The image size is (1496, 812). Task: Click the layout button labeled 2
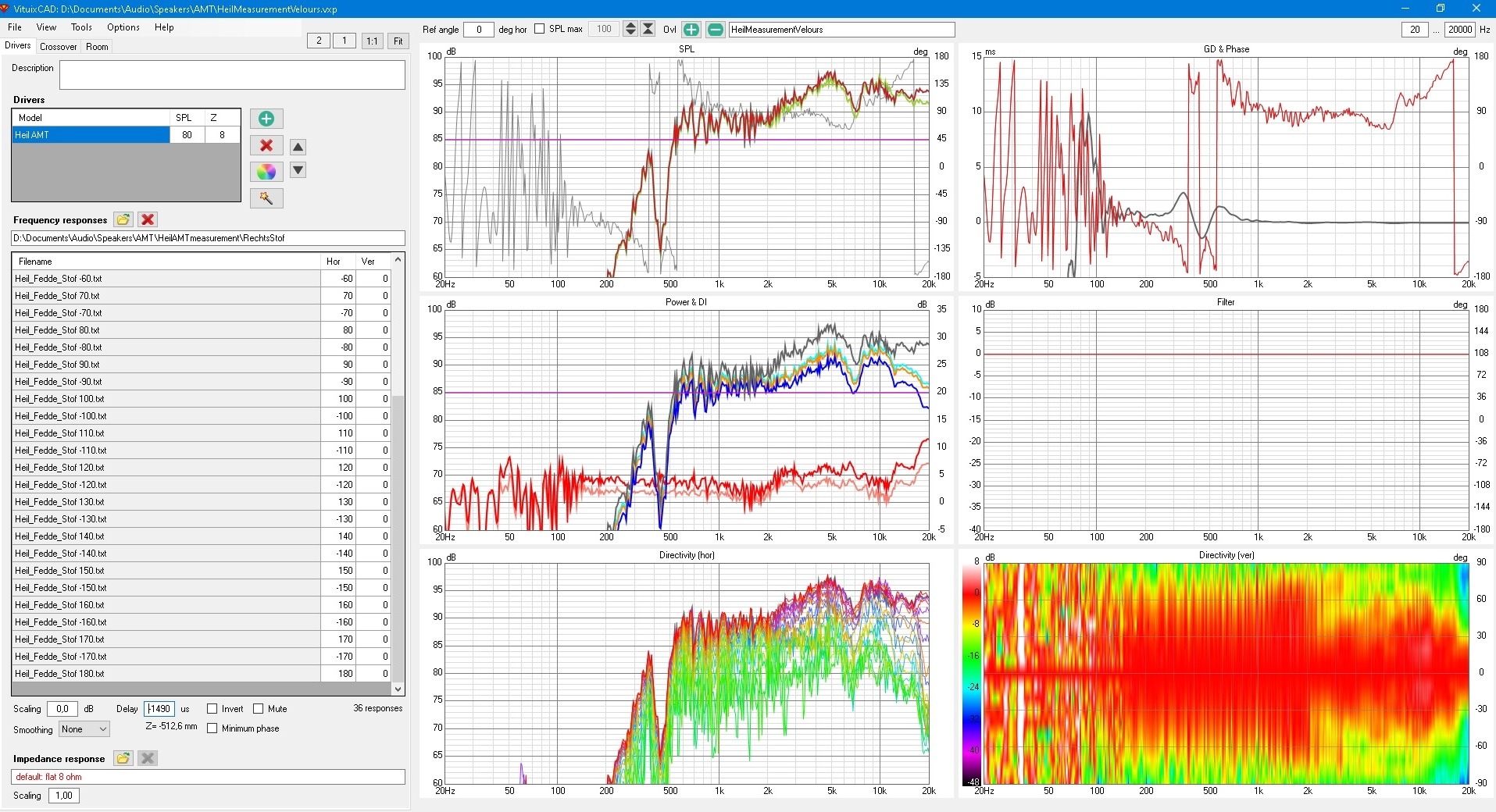[319, 41]
